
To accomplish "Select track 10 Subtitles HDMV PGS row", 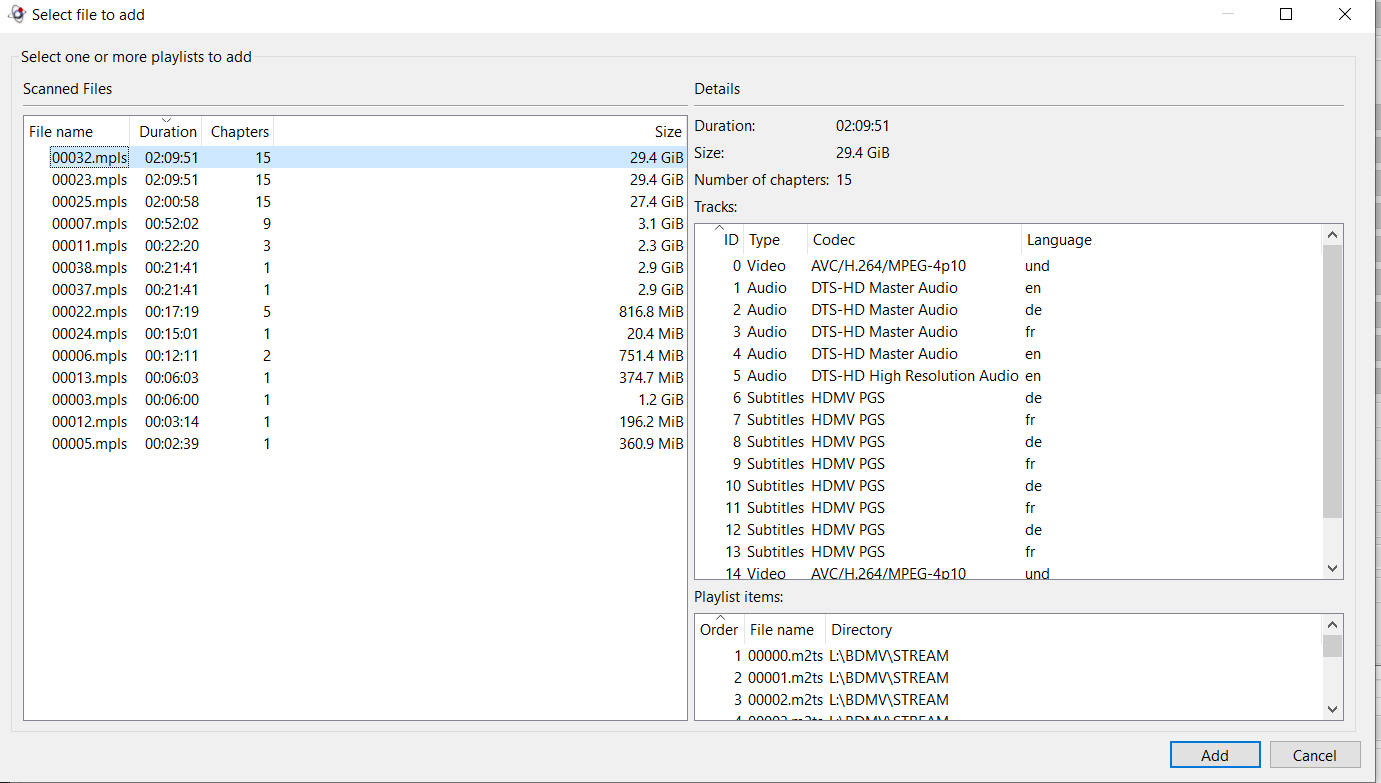I will (1009, 486).
